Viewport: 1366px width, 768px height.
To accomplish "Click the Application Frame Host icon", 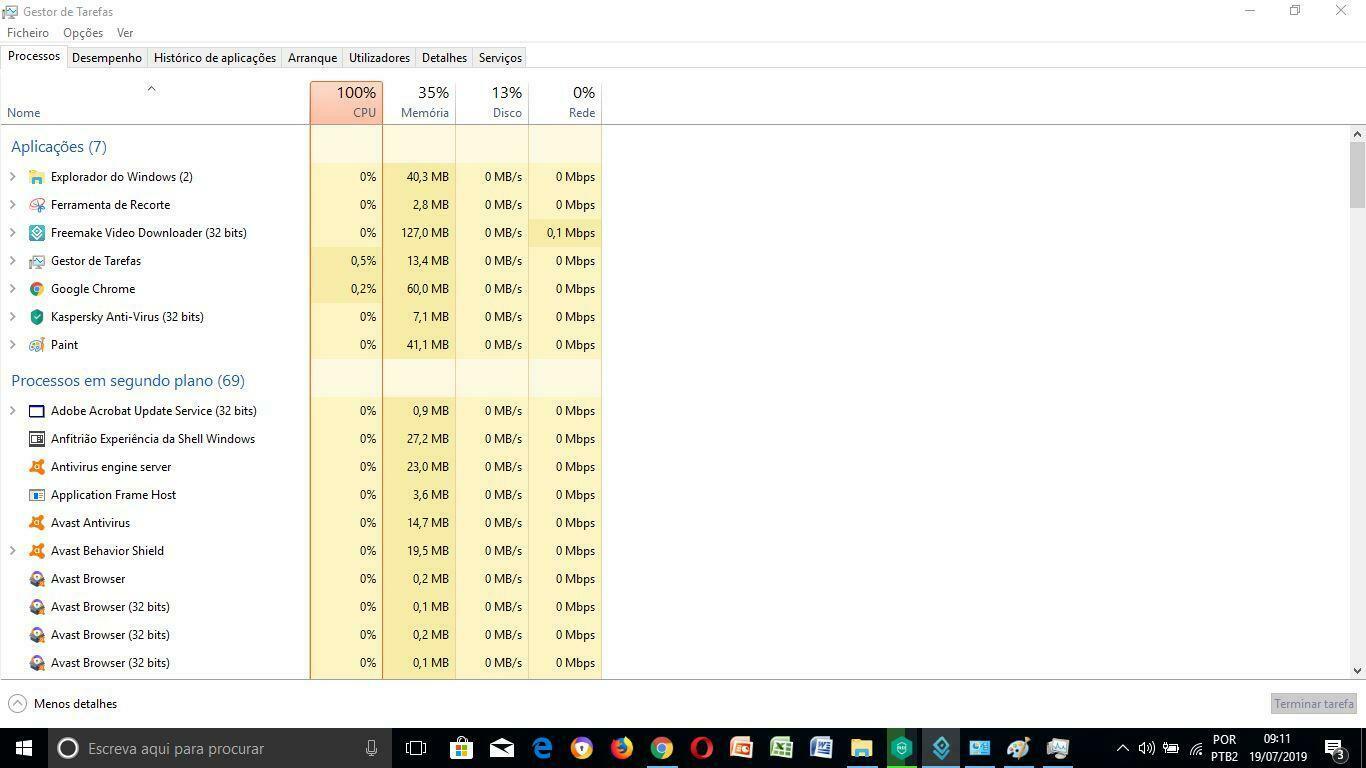I will coord(37,495).
